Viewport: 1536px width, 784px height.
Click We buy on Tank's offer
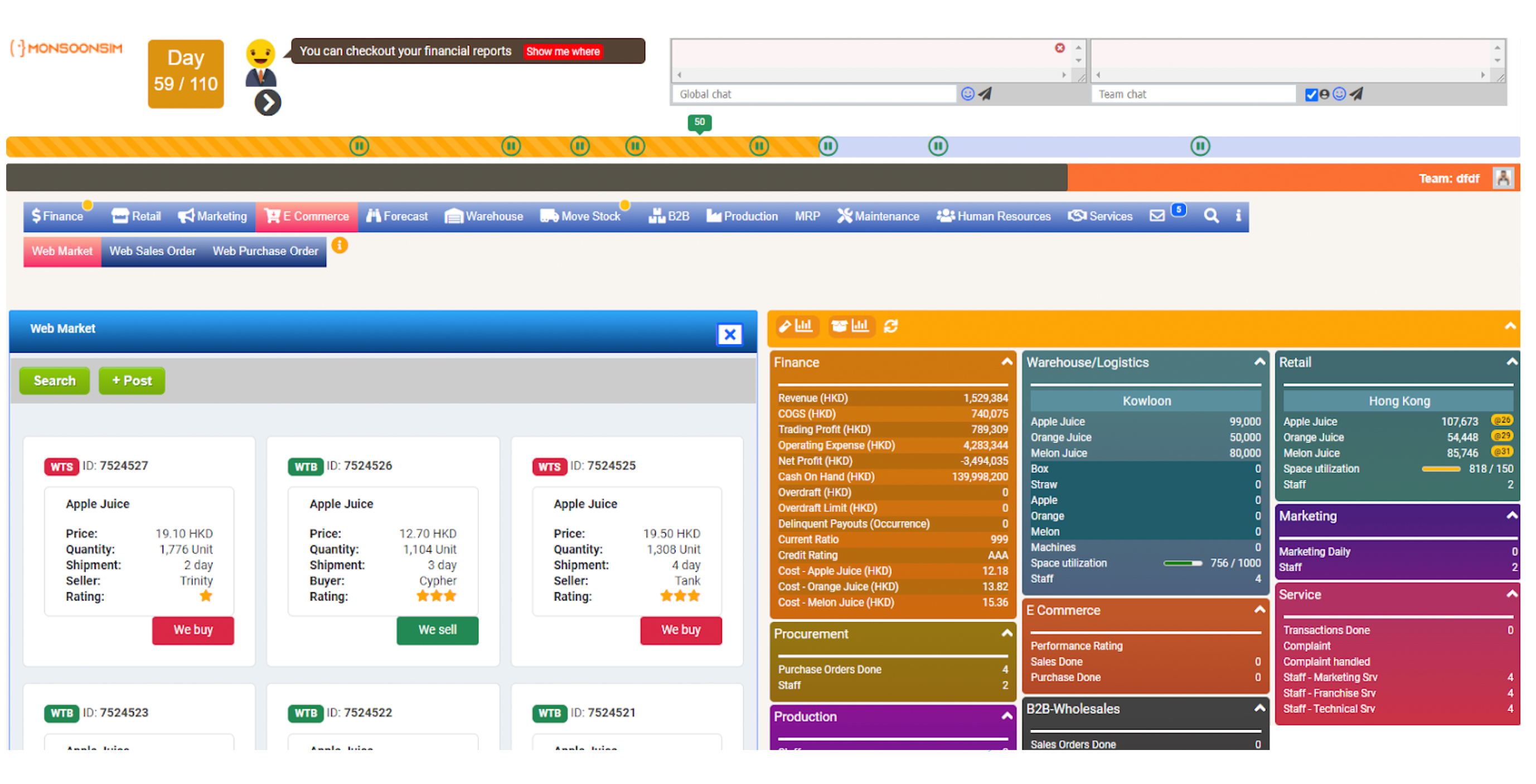(680, 630)
